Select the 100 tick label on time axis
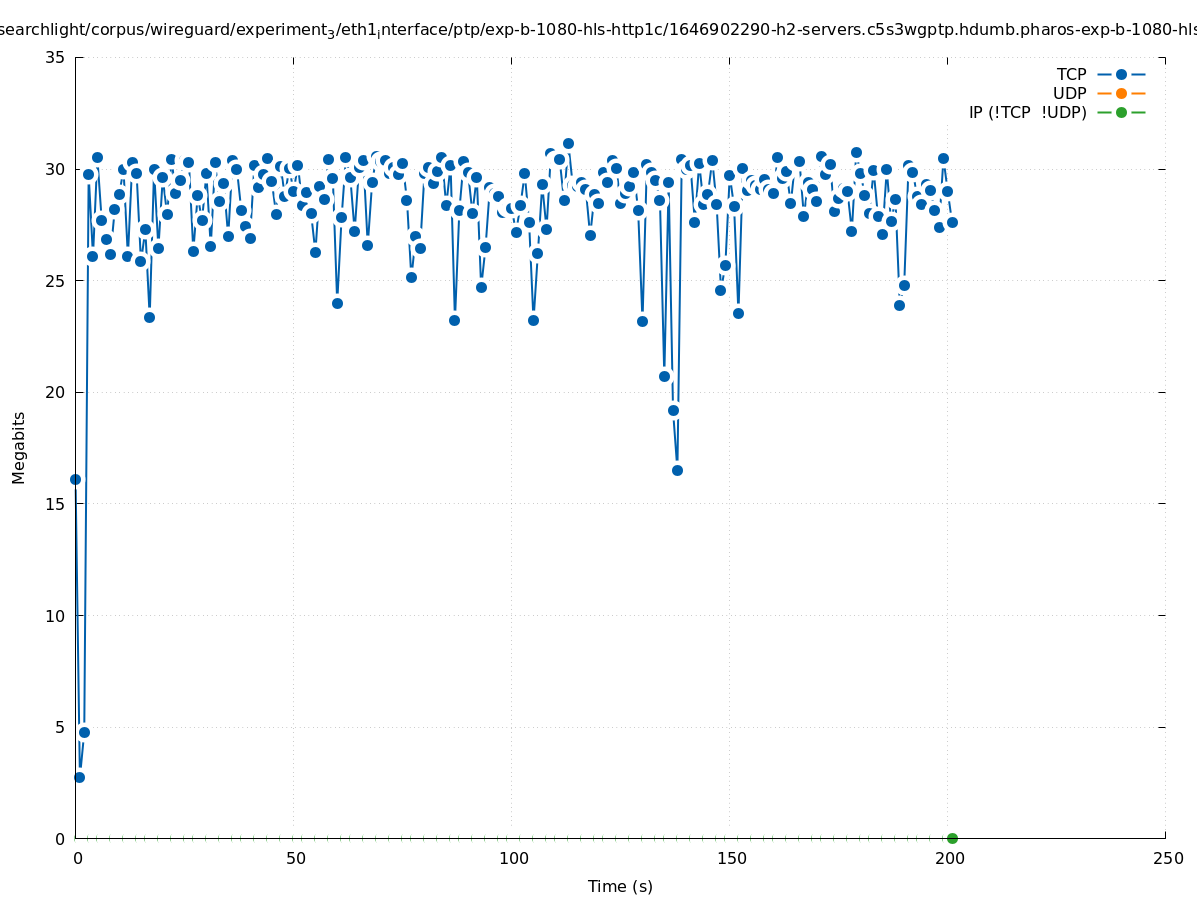Viewport: 1197px width, 900px height. coord(513,858)
